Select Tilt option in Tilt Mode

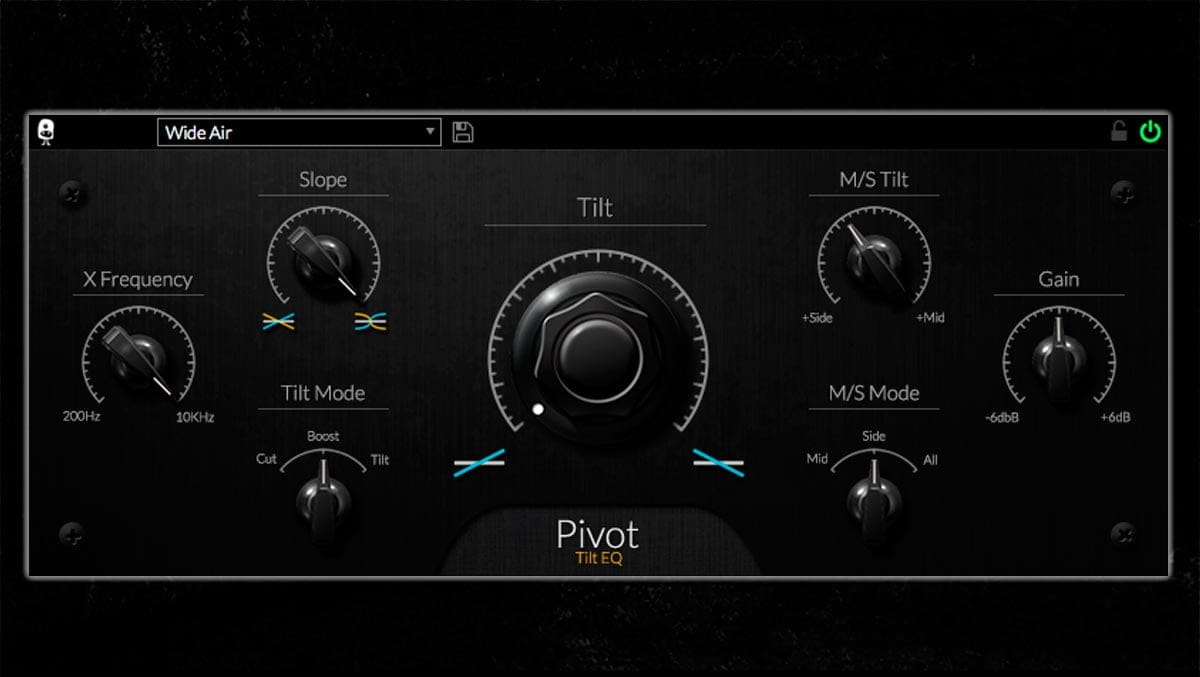click(380, 460)
